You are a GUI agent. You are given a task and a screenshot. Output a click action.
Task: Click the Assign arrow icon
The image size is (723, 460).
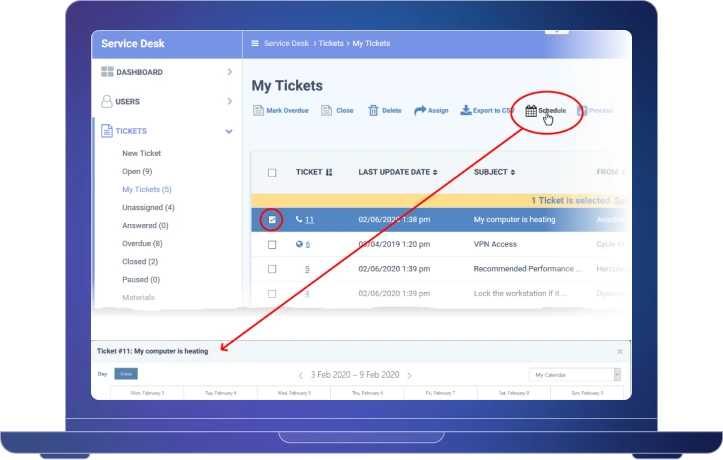pyautogui.click(x=420, y=111)
